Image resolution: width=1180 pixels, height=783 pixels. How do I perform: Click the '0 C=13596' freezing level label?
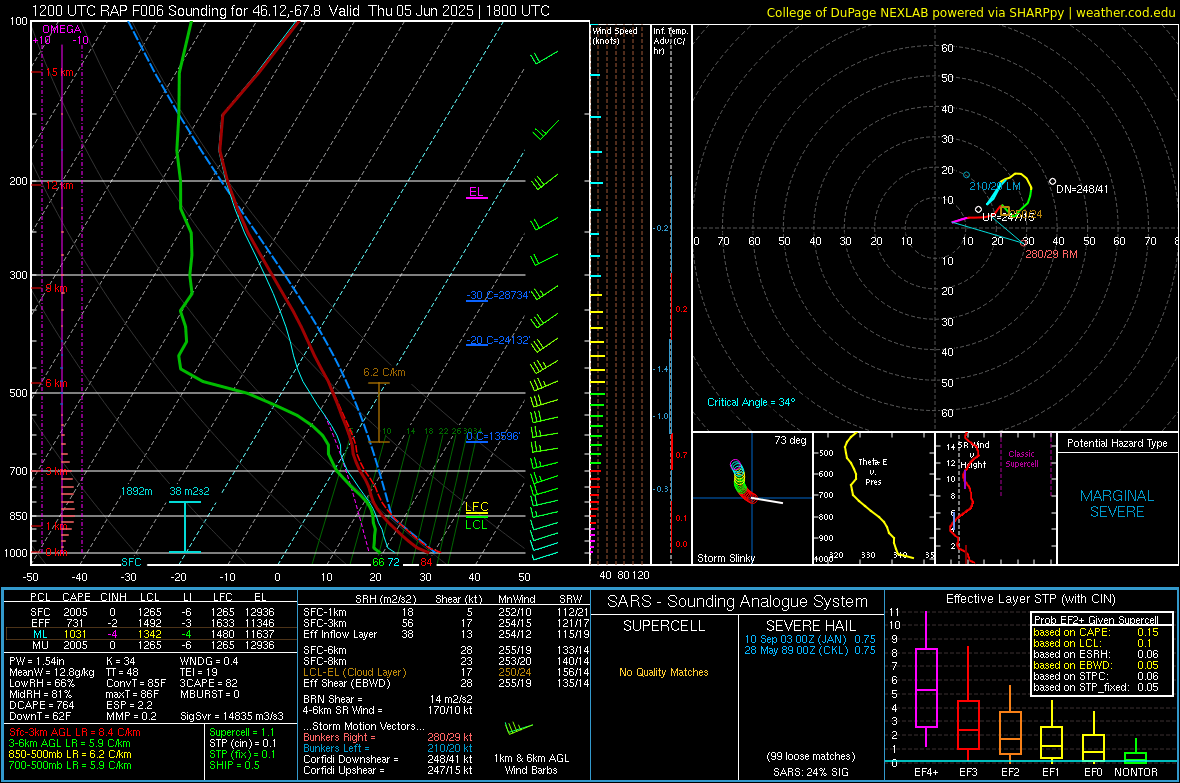tap(492, 437)
